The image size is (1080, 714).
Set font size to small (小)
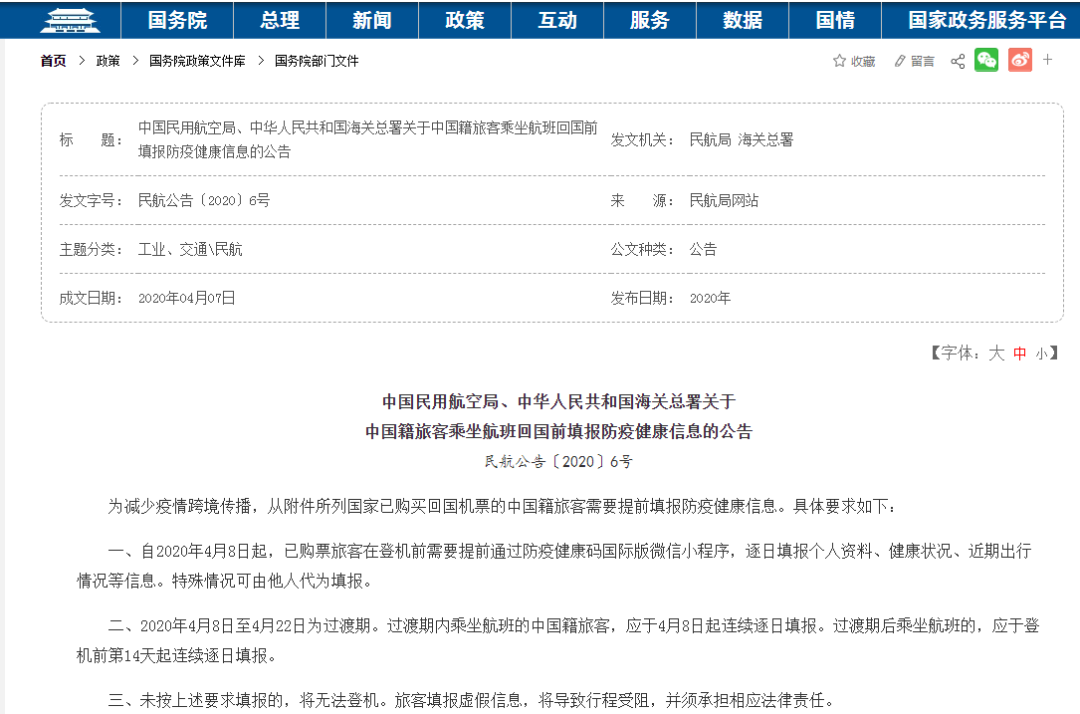(x=1041, y=353)
